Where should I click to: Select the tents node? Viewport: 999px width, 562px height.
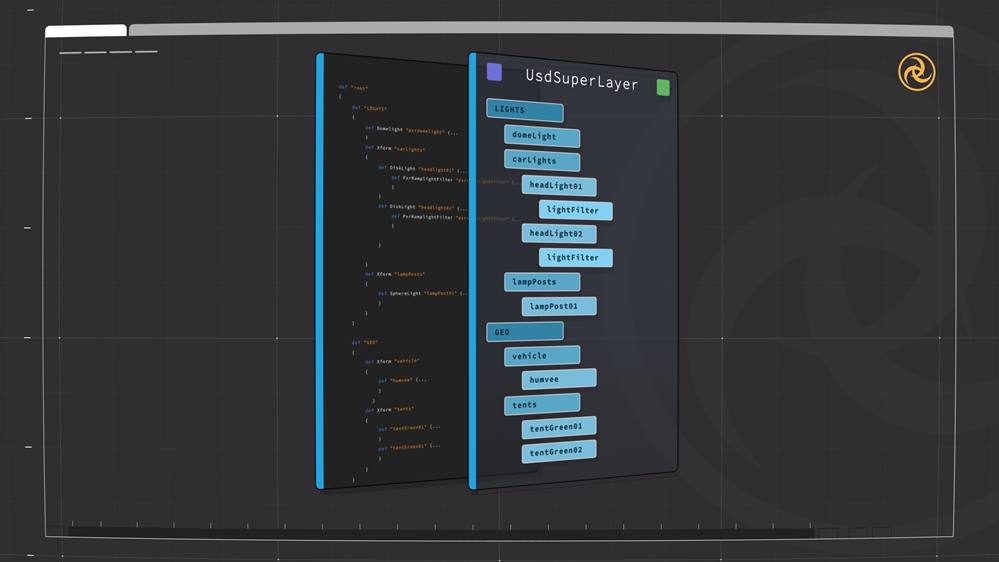point(542,405)
